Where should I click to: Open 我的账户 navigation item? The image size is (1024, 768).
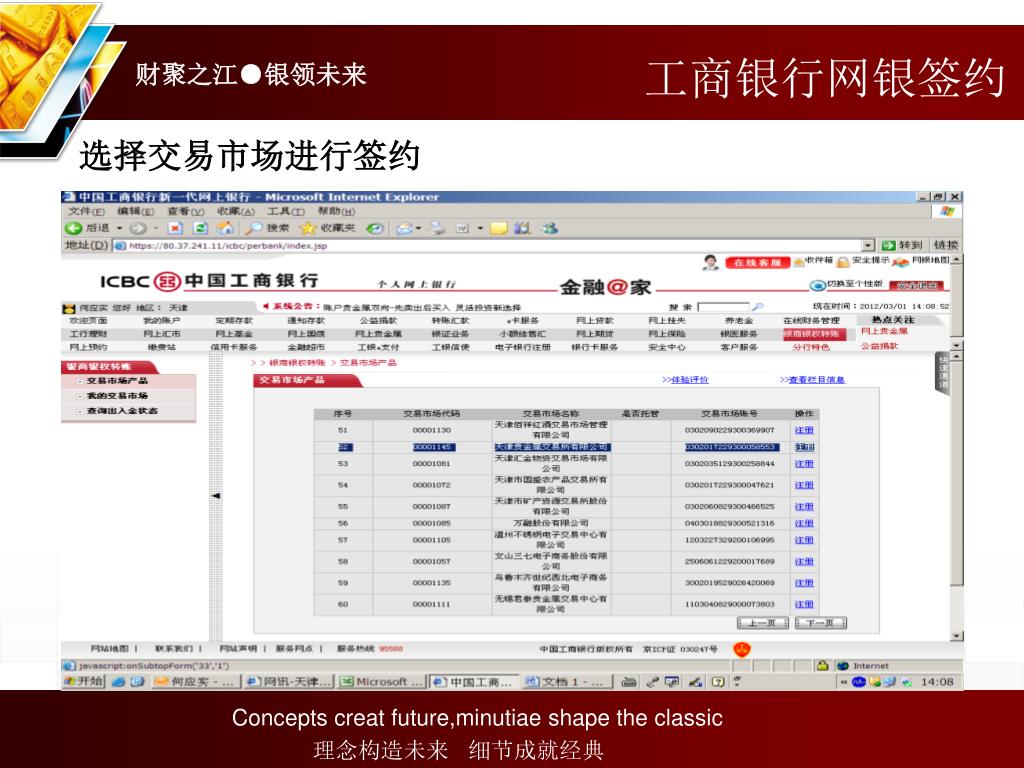[161, 321]
